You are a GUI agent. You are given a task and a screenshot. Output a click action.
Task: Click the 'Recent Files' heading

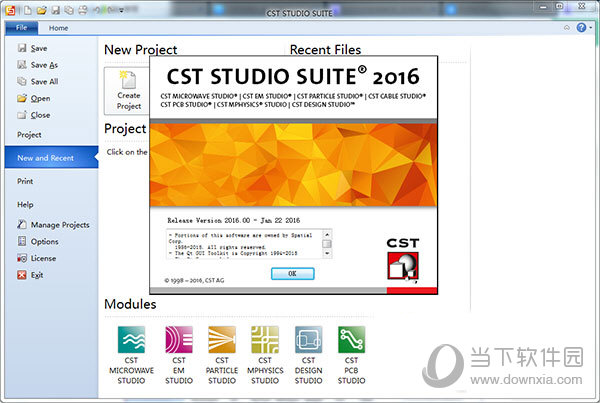(325, 50)
